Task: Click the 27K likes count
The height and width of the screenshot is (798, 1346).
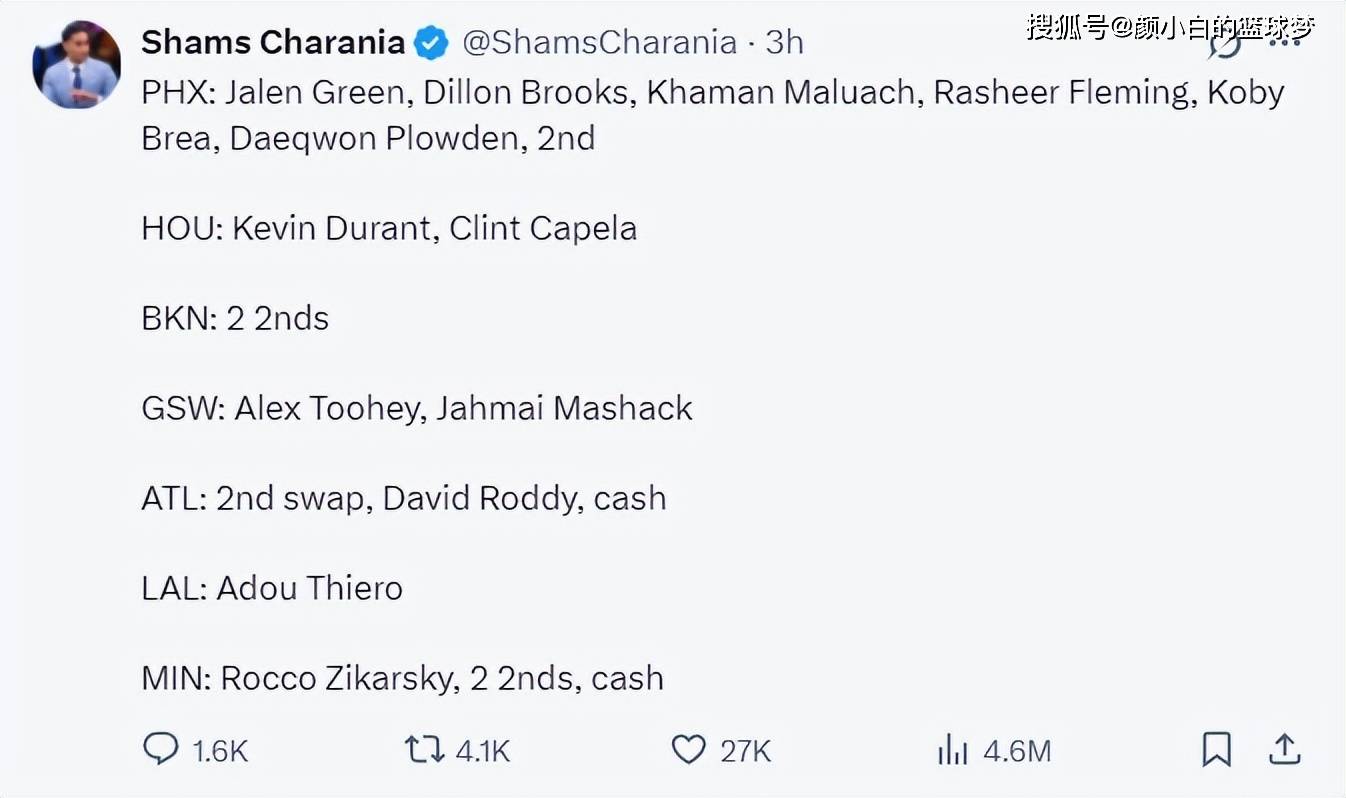Action: pos(745,751)
